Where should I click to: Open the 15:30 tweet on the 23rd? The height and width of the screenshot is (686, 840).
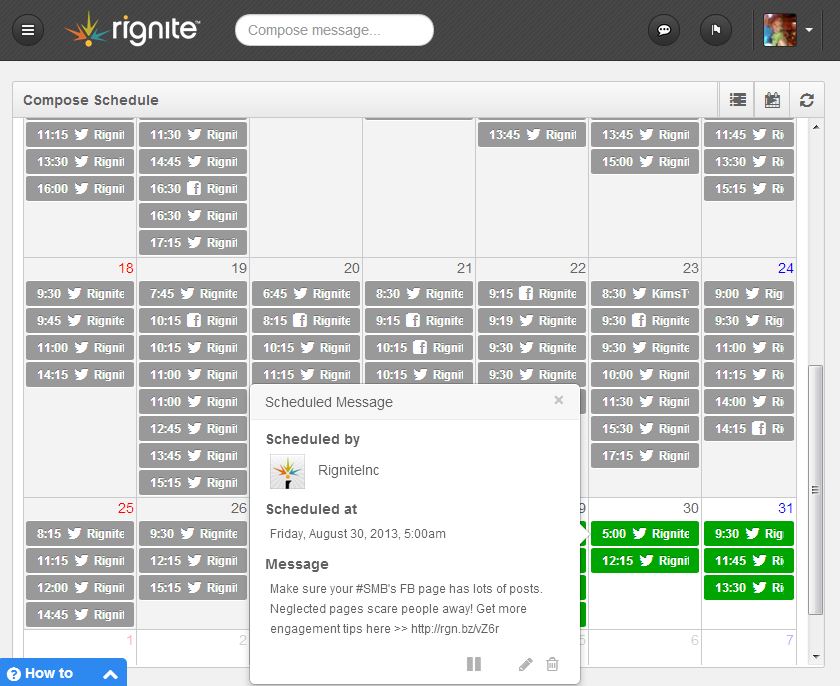(x=645, y=428)
